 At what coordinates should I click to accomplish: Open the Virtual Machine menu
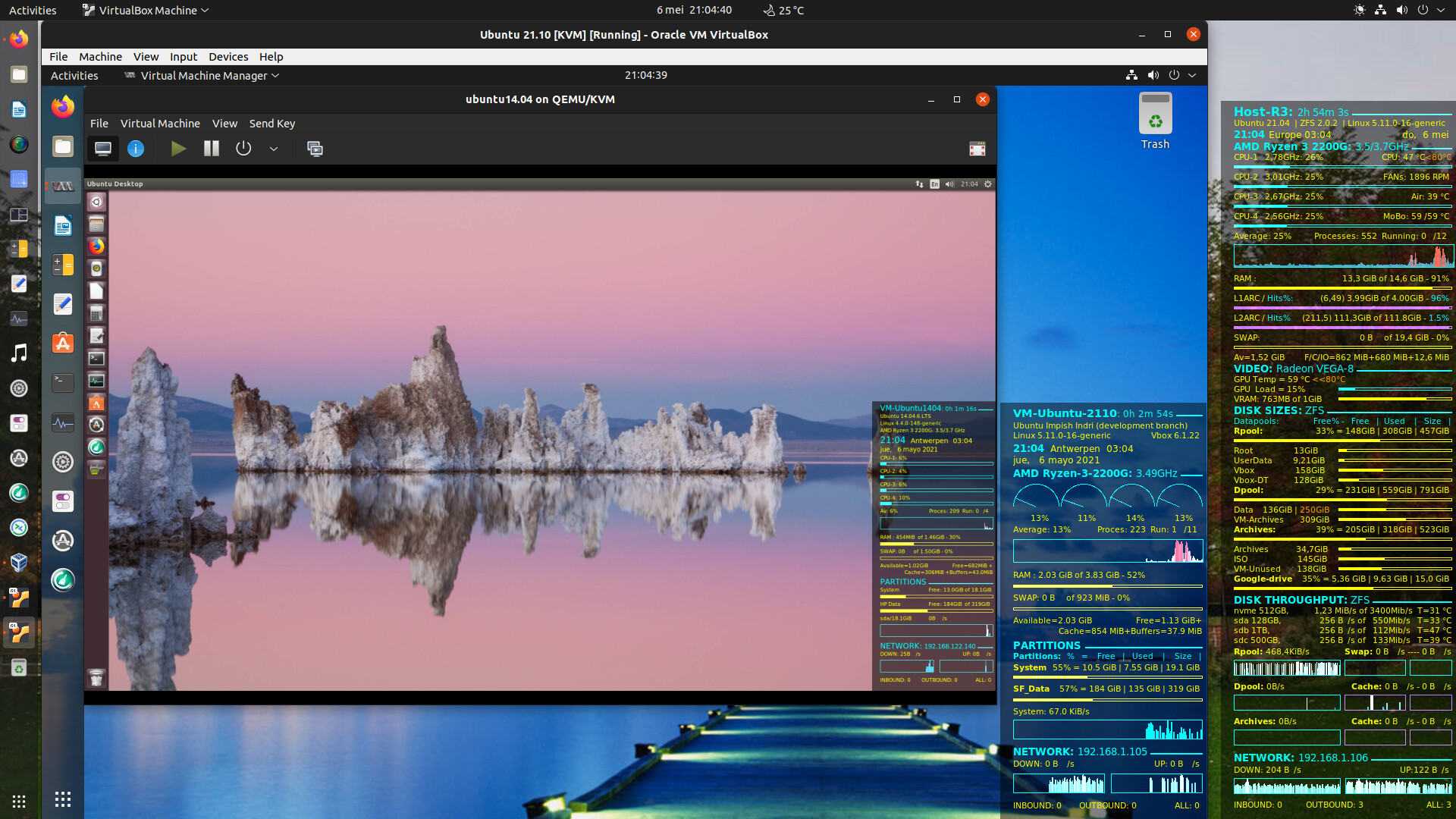(160, 124)
